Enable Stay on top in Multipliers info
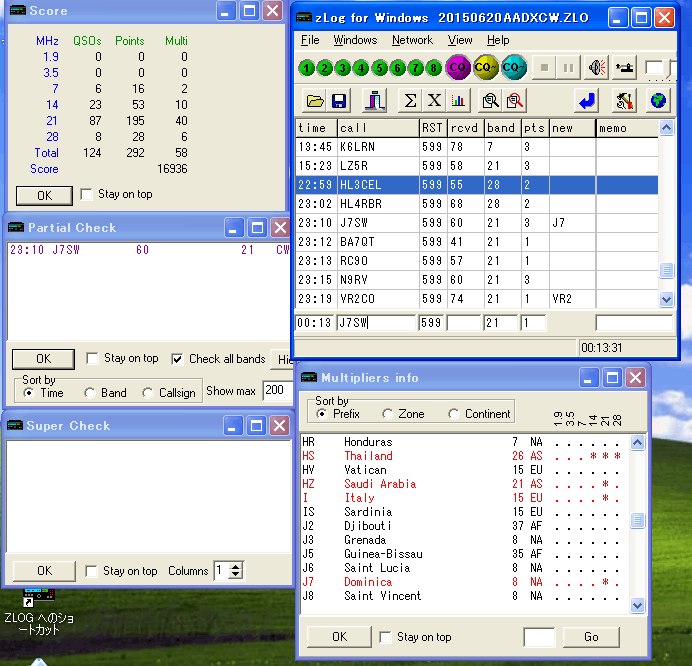Screen dimensions: 692x666 pyautogui.click(x=385, y=637)
